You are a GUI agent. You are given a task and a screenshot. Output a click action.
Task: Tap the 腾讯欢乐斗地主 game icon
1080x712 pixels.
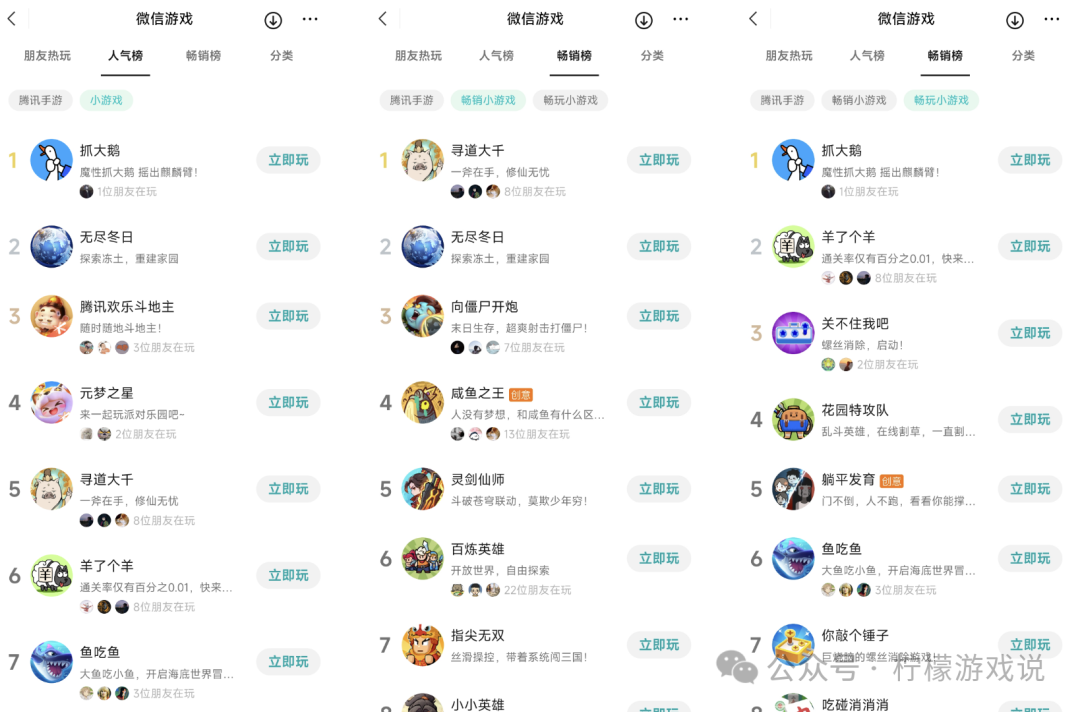tap(52, 316)
